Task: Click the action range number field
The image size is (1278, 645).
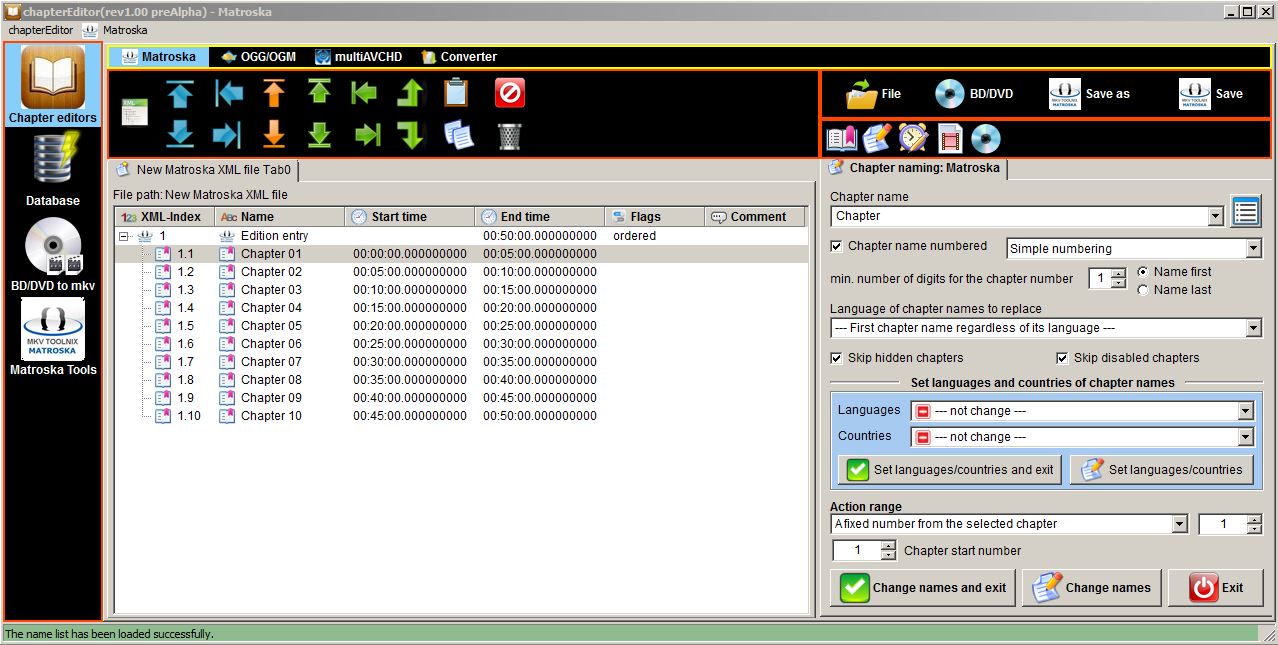Action: pyautogui.click(x=1221, y=524)
